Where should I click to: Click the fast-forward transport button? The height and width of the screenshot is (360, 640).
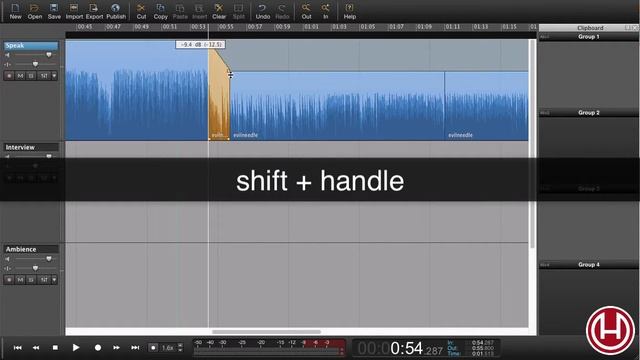[116, 348]
